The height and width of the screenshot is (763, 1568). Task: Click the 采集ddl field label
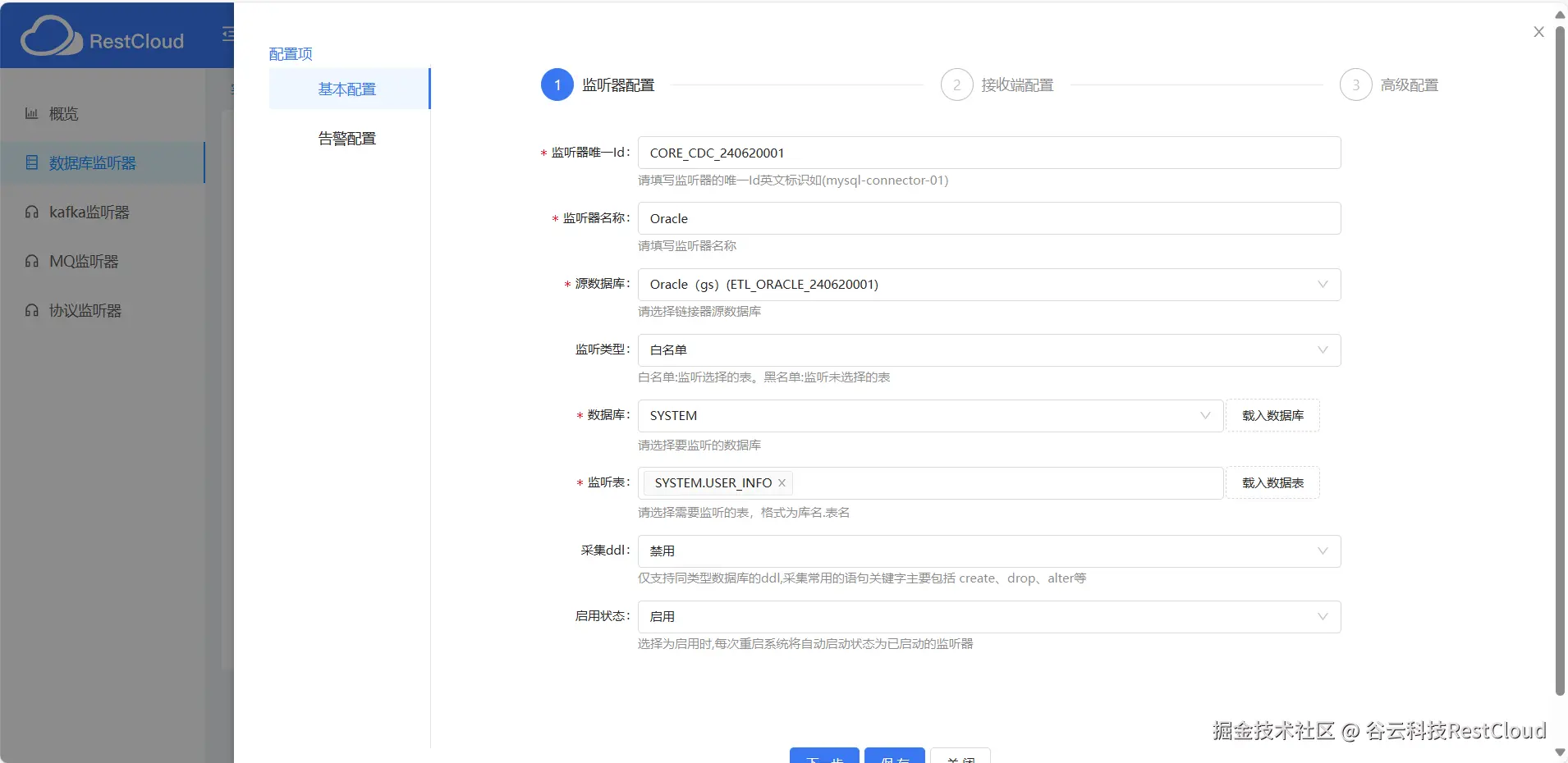click(605, 551)
